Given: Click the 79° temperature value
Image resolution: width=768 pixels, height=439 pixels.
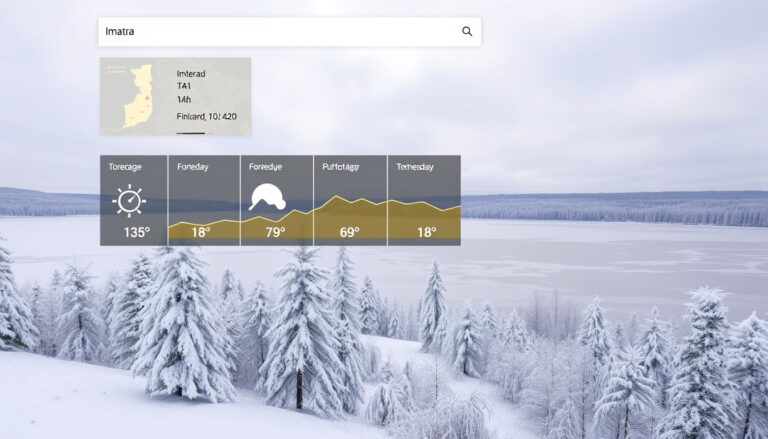Looking at the screenshot, I should [275, 232].
